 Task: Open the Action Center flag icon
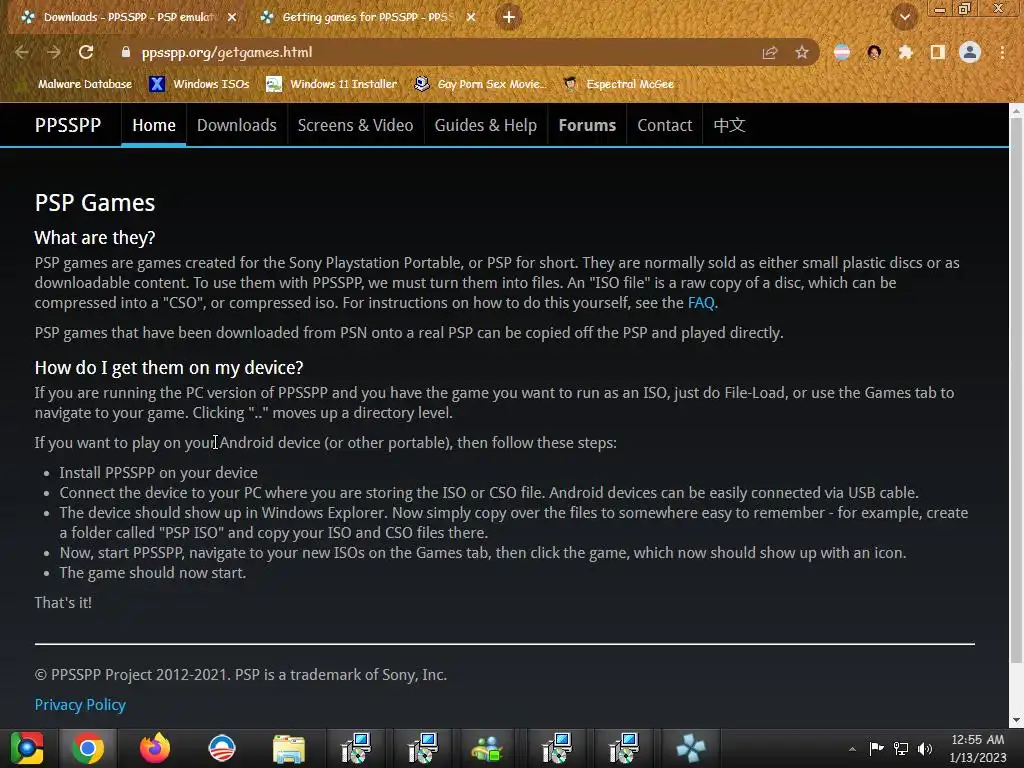click(x=876, y=748)
